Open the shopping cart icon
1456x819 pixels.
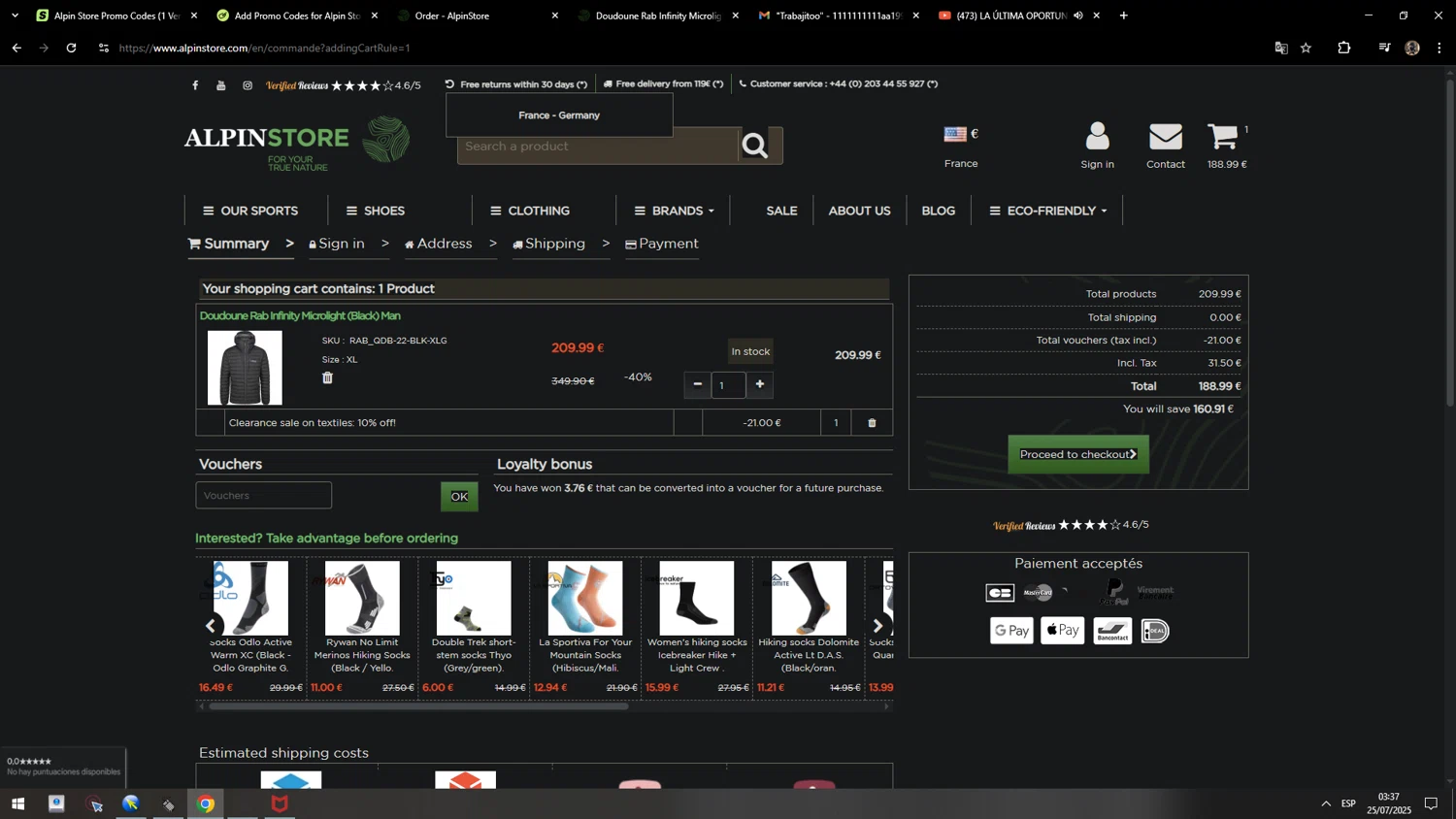point(1222,136)
